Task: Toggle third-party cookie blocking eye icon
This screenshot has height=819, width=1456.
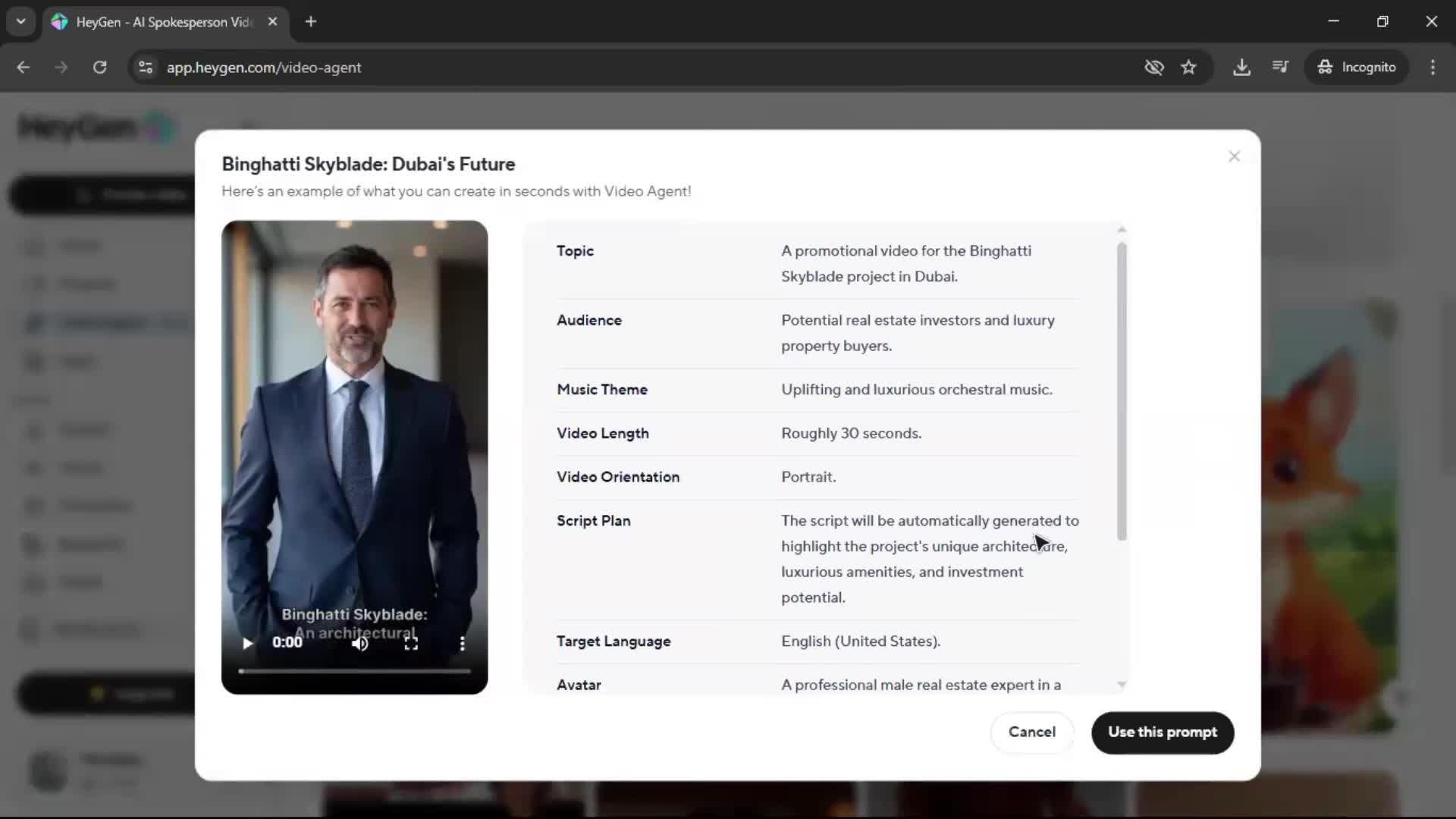Action: 1153,67
